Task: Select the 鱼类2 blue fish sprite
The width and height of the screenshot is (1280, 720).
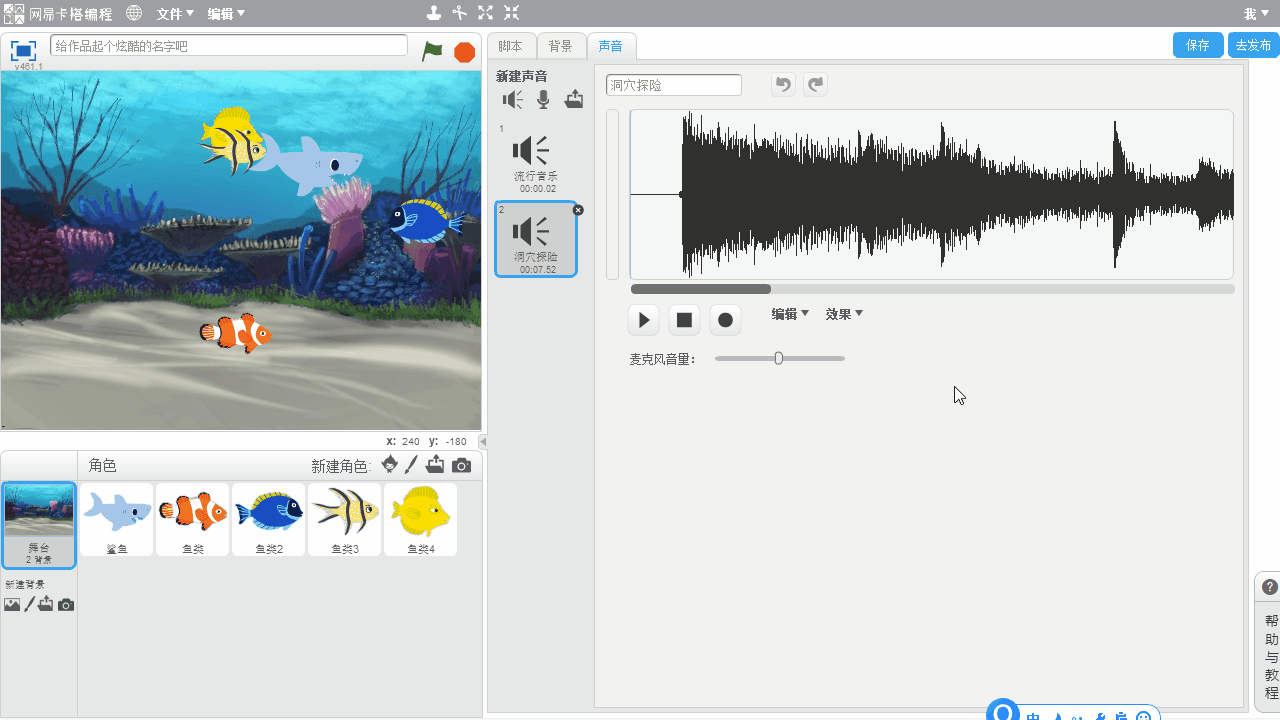Action: pyautogui.click(x=269, y=520)
